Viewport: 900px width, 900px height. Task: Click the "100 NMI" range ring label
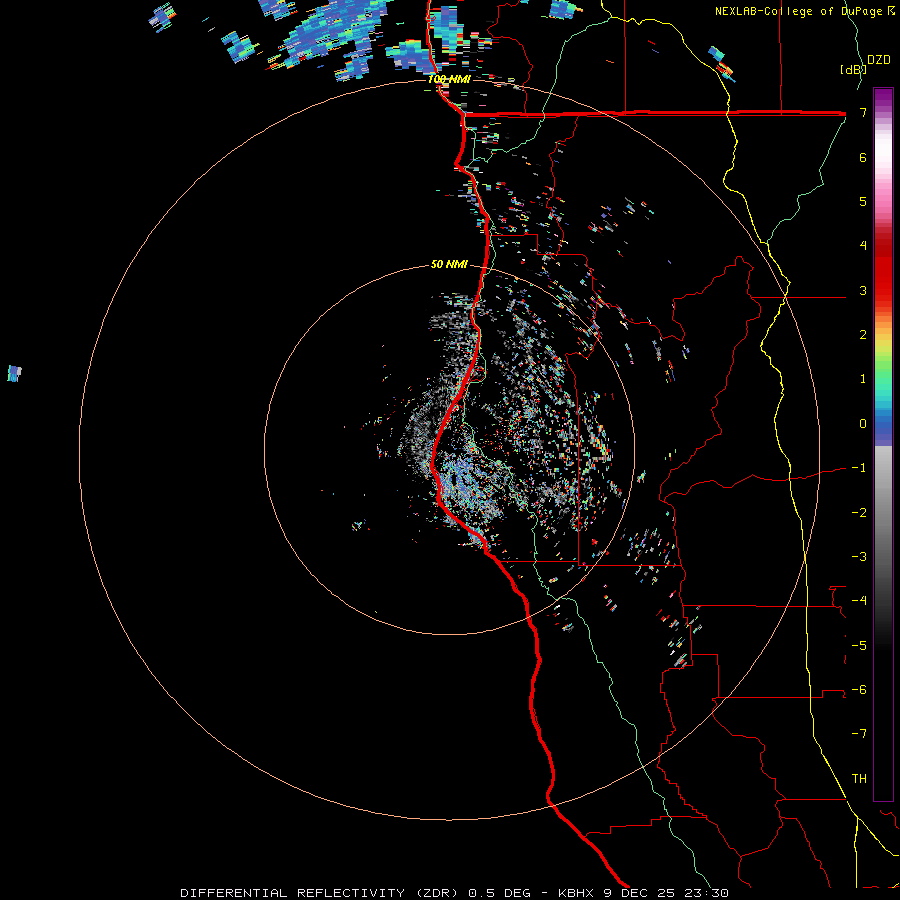(x=449, y=79)
